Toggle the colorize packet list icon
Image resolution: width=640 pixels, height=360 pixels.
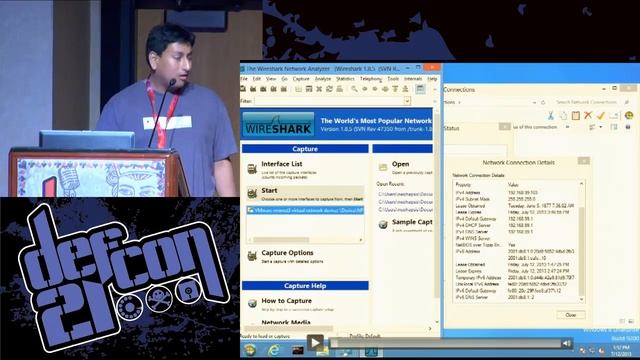click(x=420, y=89)
